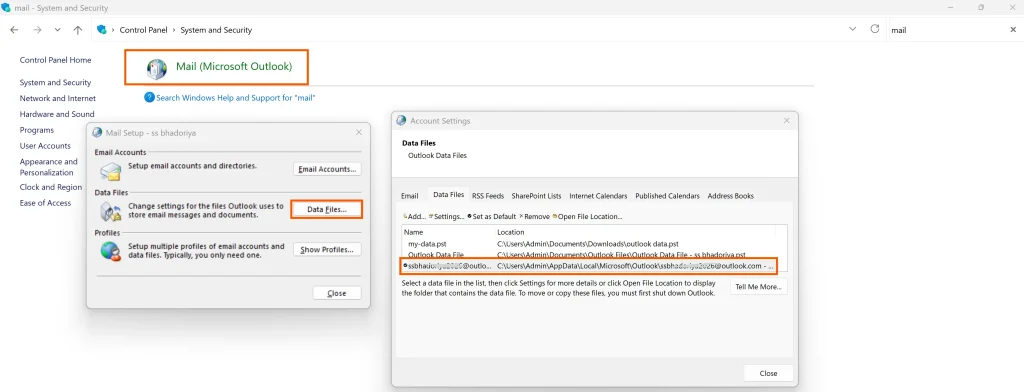Click Add... in data files toolbar
The height and width of the screenshot is (392, 1024).
point(414,216)
